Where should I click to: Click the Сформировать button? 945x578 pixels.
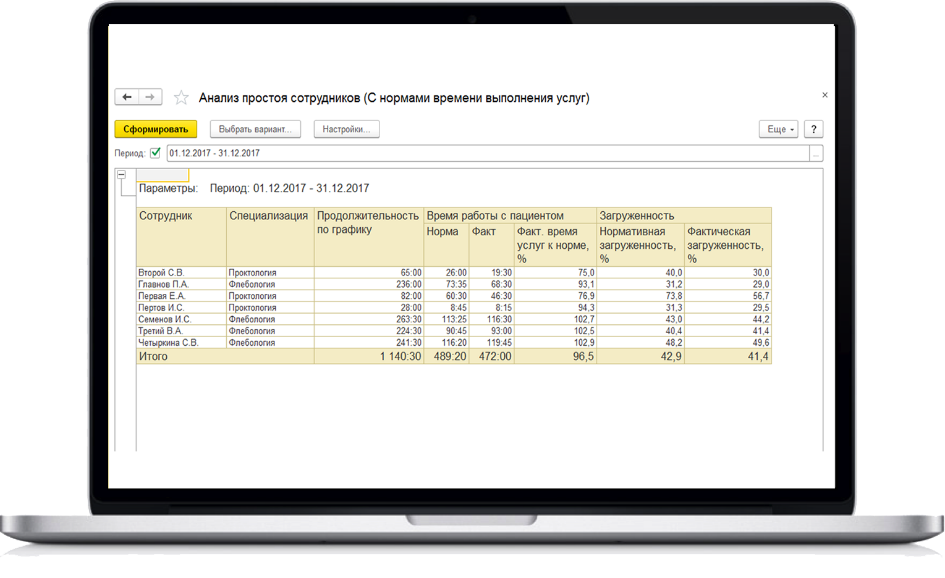(156, 130)
